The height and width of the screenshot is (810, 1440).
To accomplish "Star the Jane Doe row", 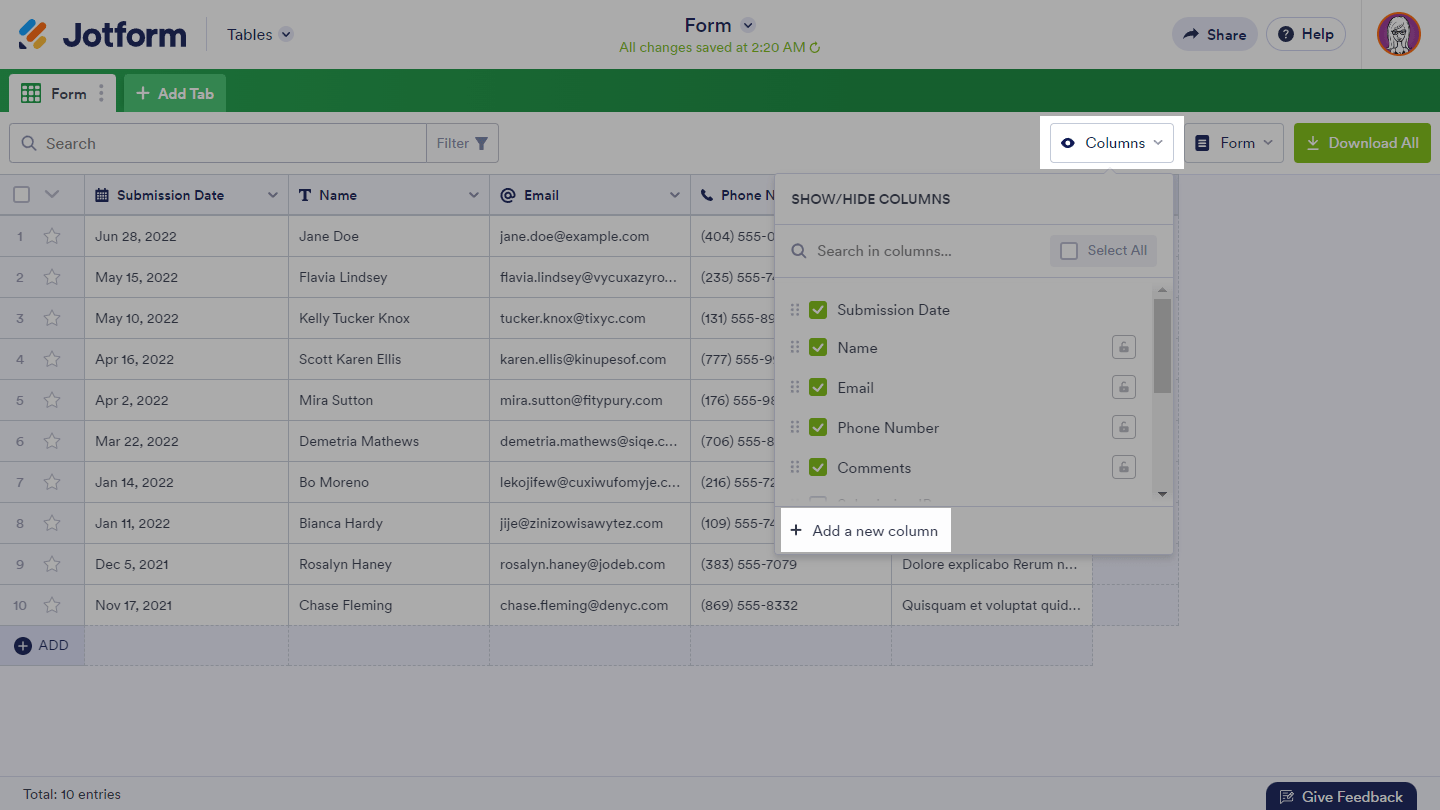I will pos(52,236).
